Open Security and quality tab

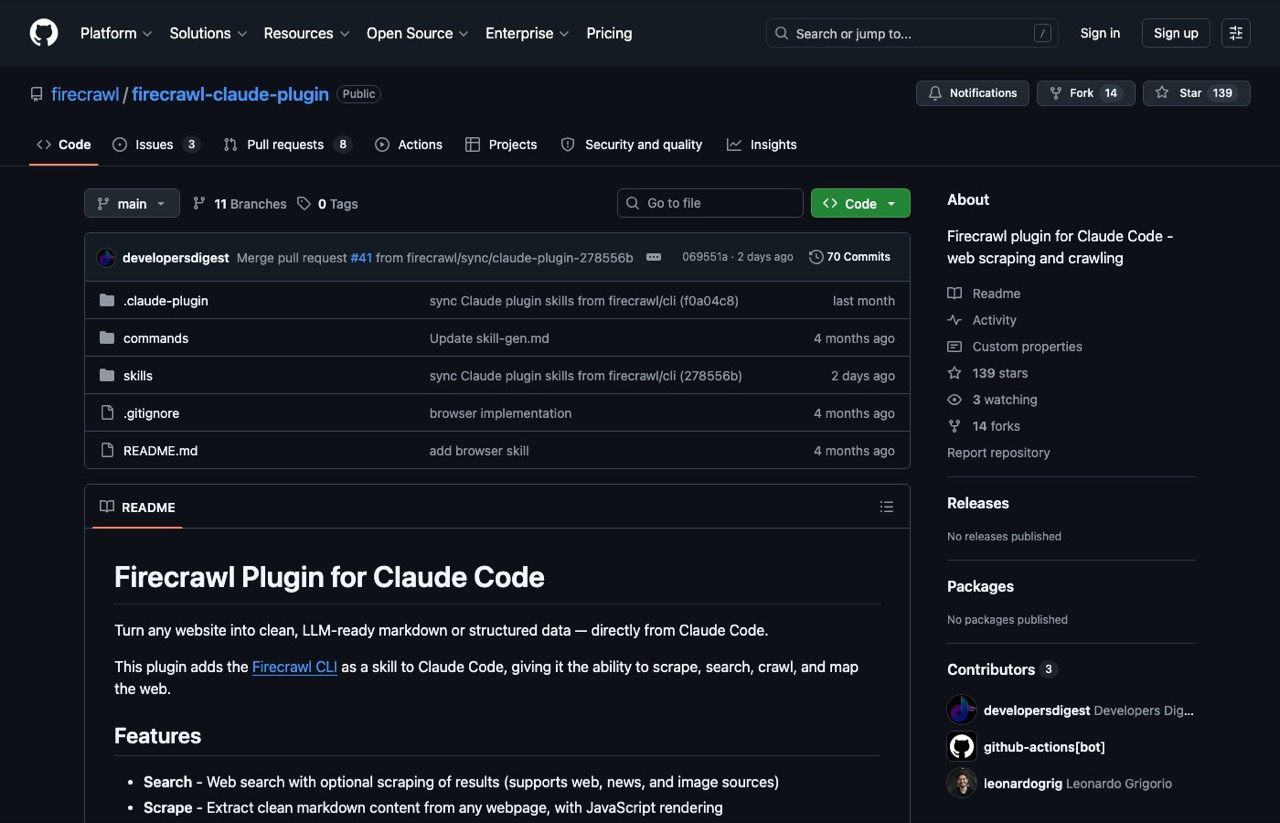tap(631, 144)
